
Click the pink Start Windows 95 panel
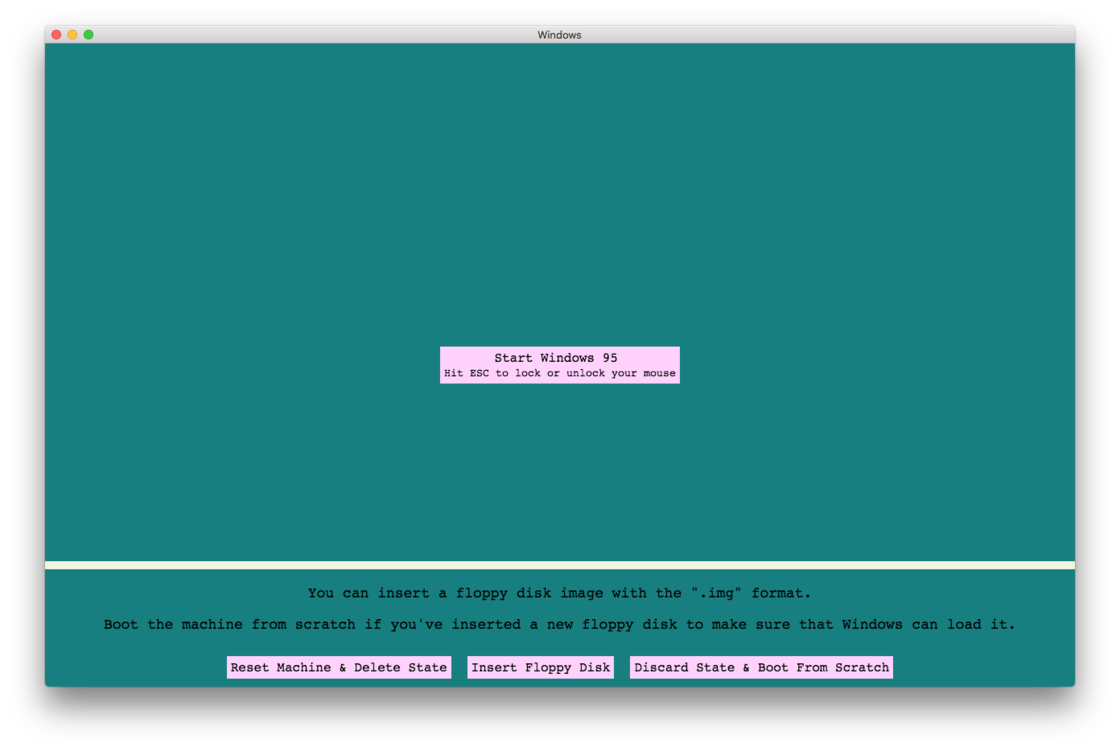coord(559,365)
